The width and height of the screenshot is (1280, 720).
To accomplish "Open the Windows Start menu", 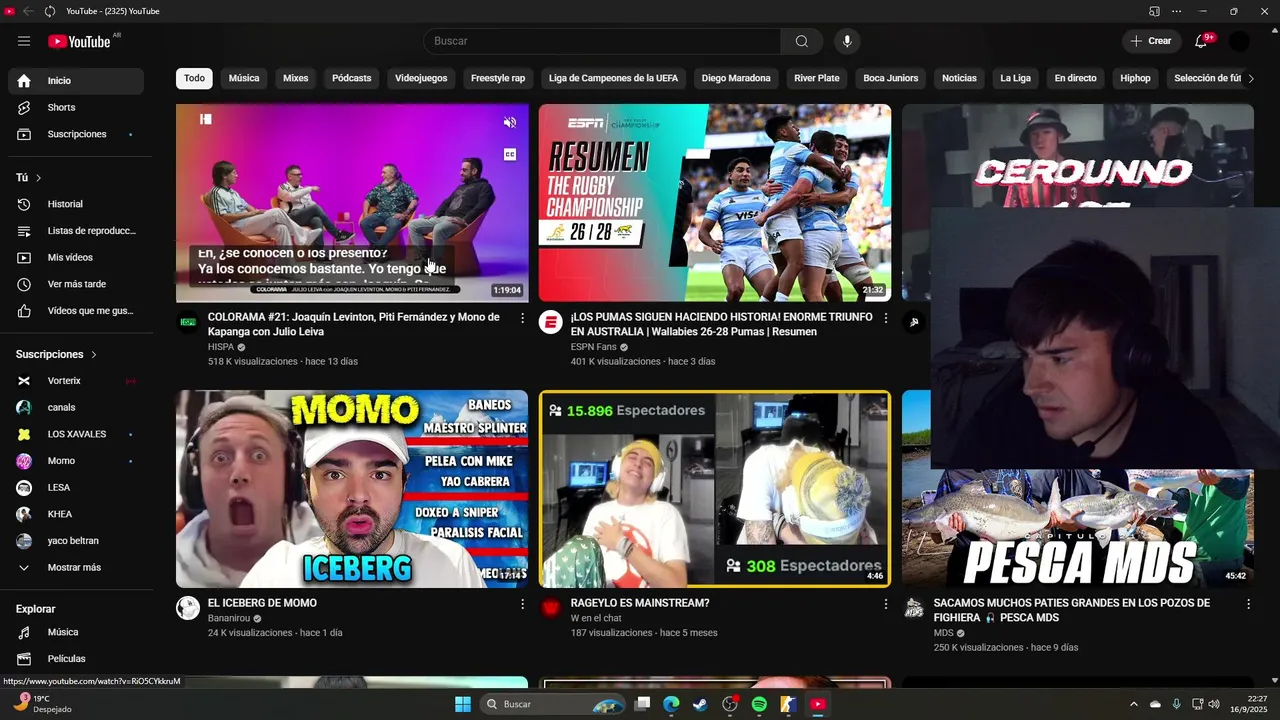I will click(463, 704).
